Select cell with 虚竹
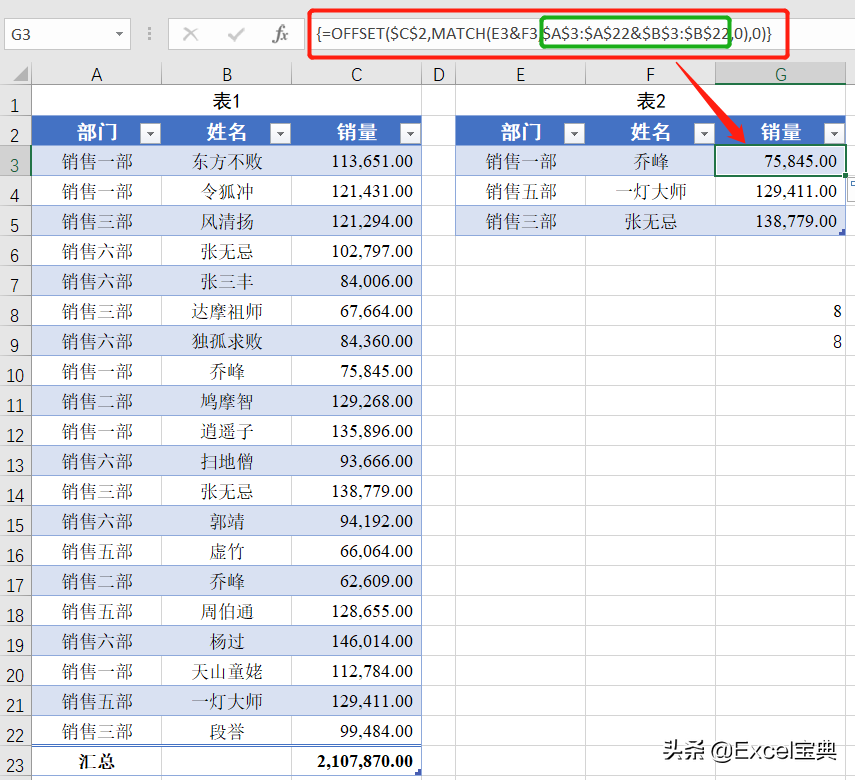855x780 pixels. click(227, 551)
